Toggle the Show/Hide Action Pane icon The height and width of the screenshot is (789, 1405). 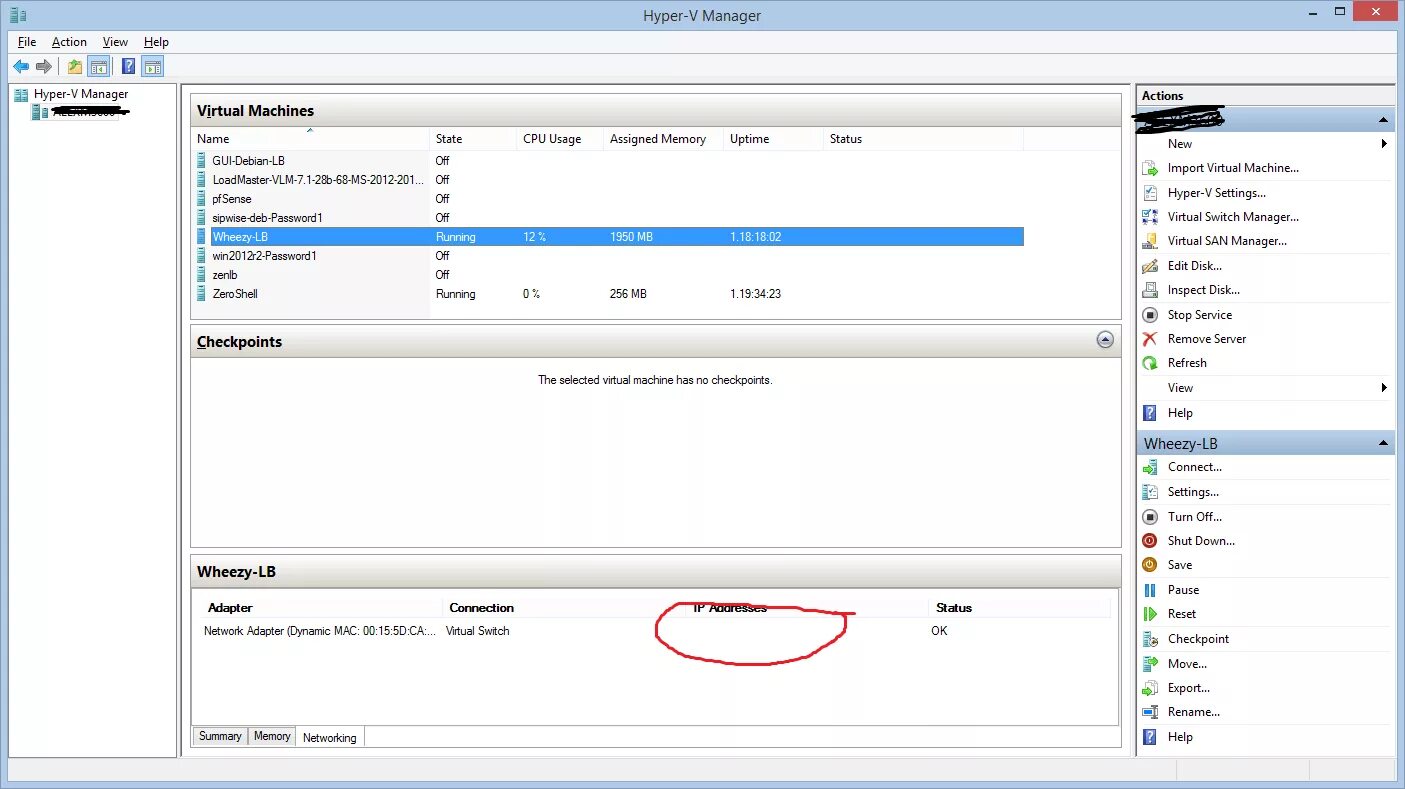152,67
